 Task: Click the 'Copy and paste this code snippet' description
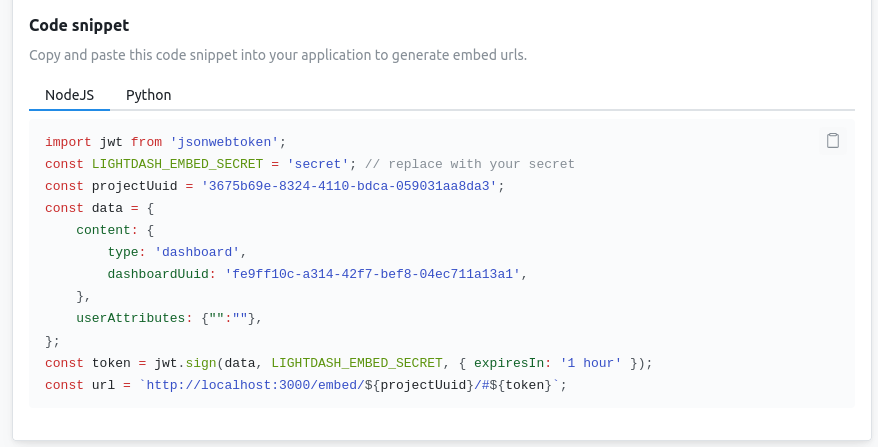278,55
